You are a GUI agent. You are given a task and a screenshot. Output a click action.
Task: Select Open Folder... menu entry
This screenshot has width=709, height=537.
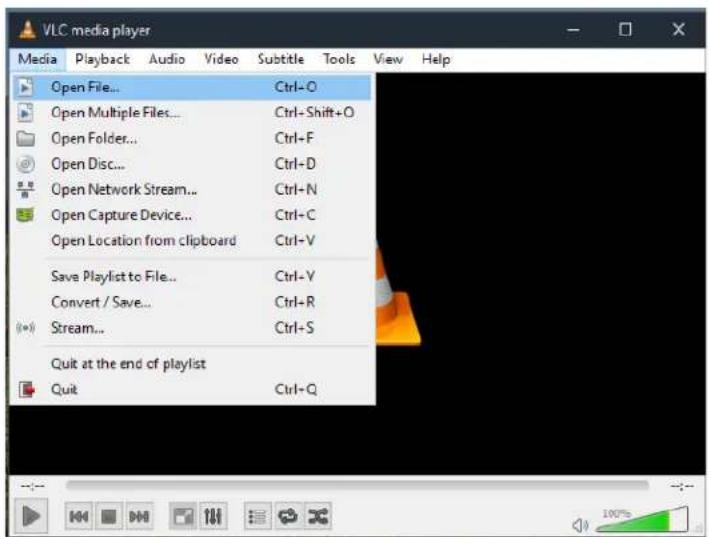(x=192, y=138)
